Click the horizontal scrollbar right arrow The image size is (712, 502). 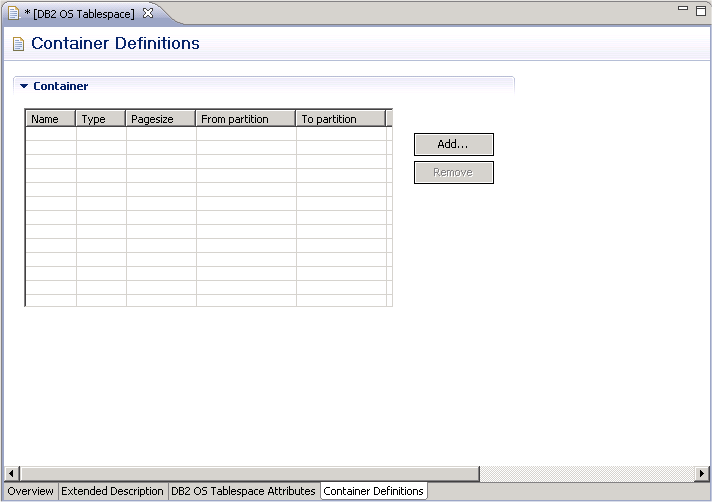pos(702,473)
